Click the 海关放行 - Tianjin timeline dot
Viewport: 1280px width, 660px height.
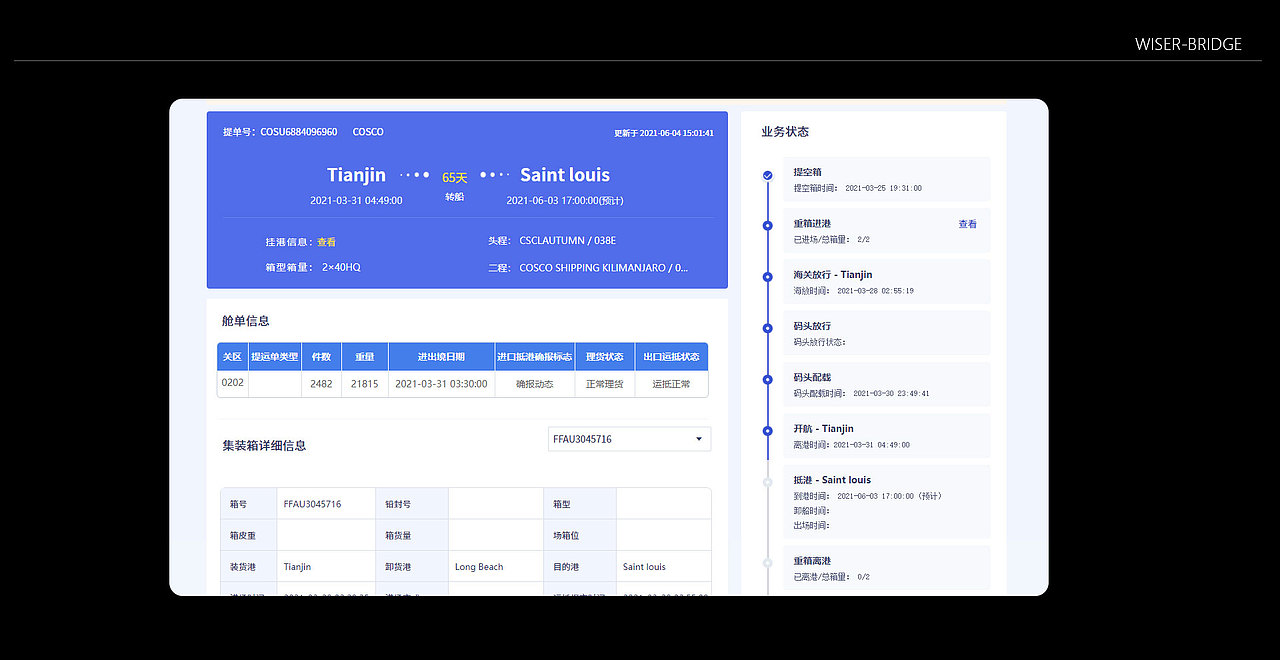[x=768, y=277]
